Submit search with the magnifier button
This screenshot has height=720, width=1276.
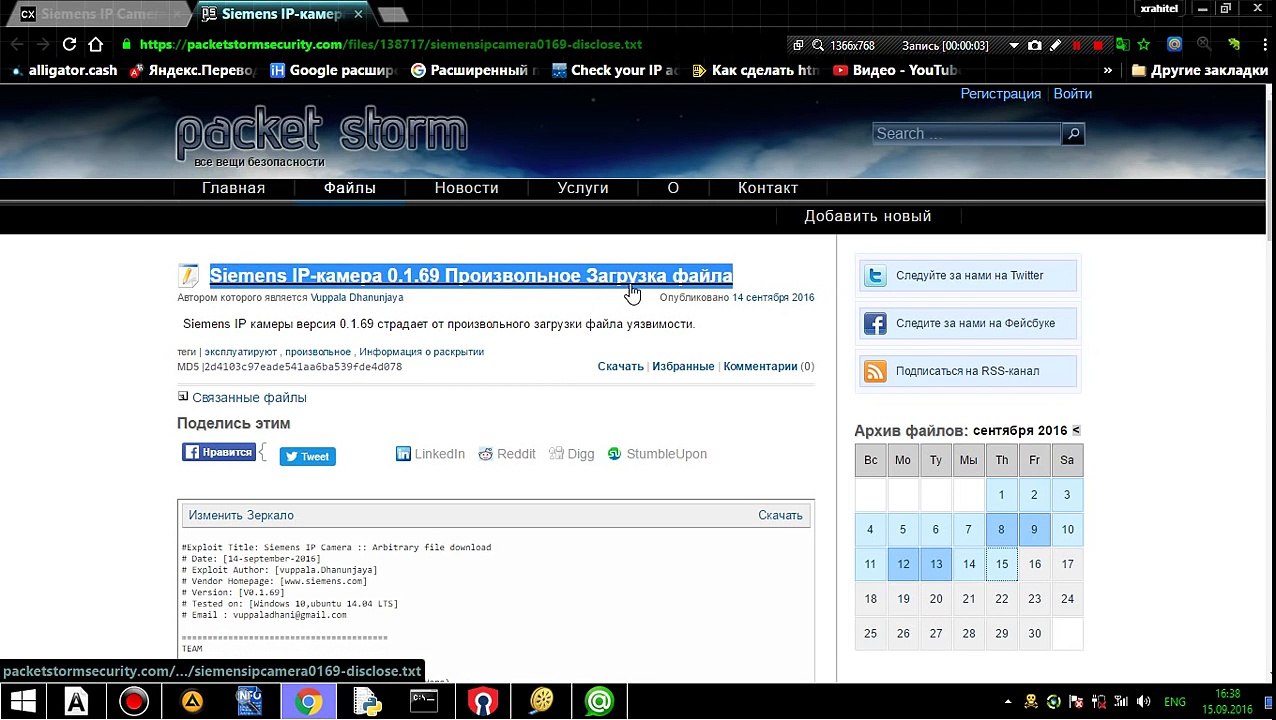(x=1073, y=133)
